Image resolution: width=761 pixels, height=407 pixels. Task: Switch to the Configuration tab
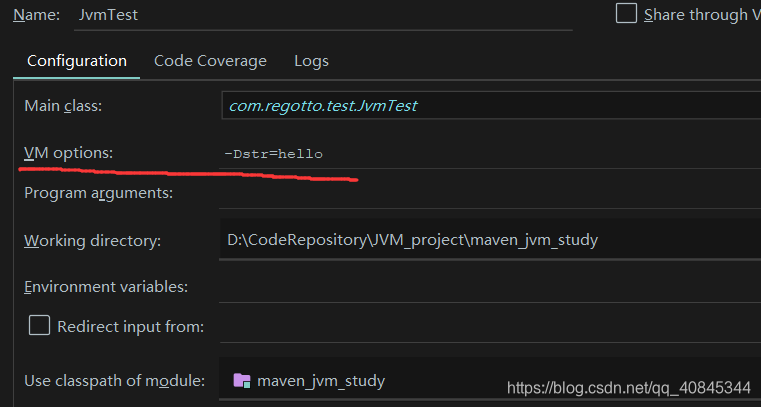coord(77,61)
